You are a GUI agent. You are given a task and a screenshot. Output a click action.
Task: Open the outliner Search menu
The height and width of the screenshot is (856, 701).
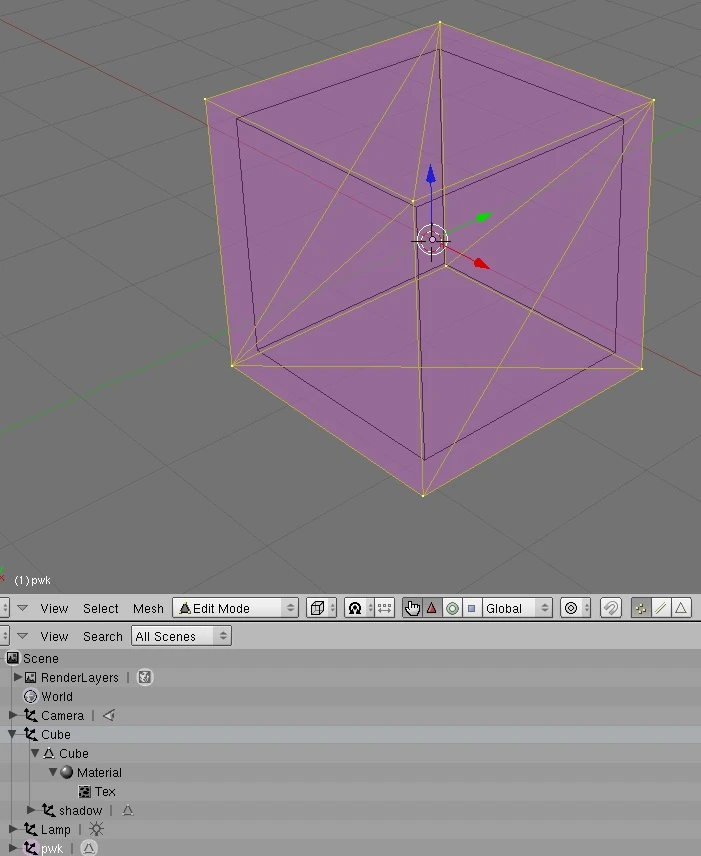(103, 637)
